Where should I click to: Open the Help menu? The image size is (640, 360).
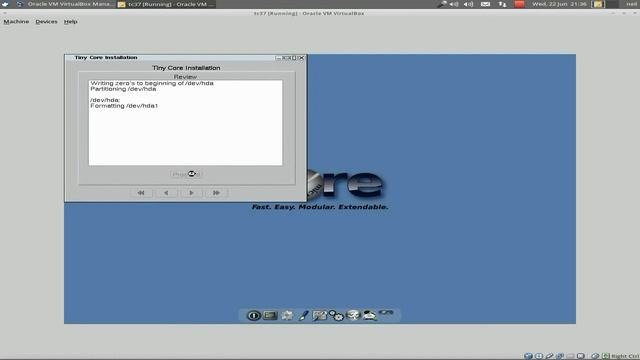[x=70, y=22]
